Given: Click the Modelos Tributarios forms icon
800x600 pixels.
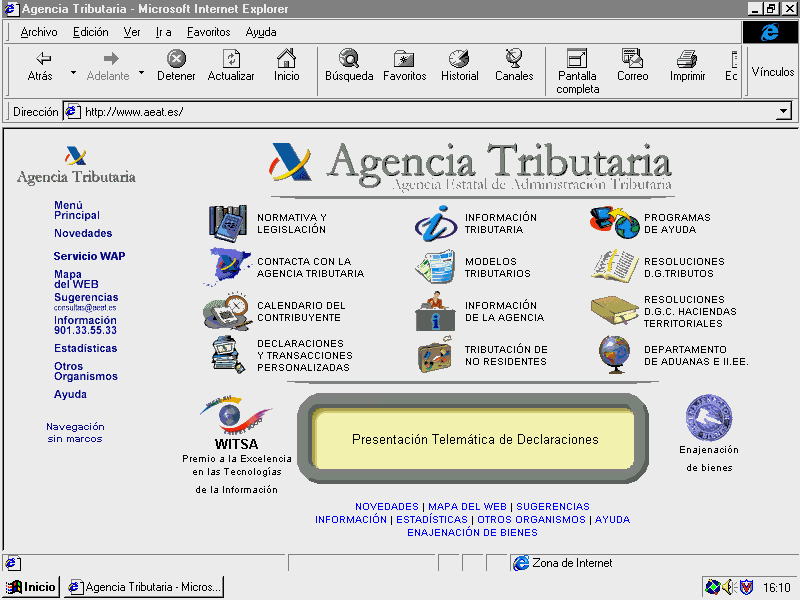Looking at the screenshot, I should [436, 266].
